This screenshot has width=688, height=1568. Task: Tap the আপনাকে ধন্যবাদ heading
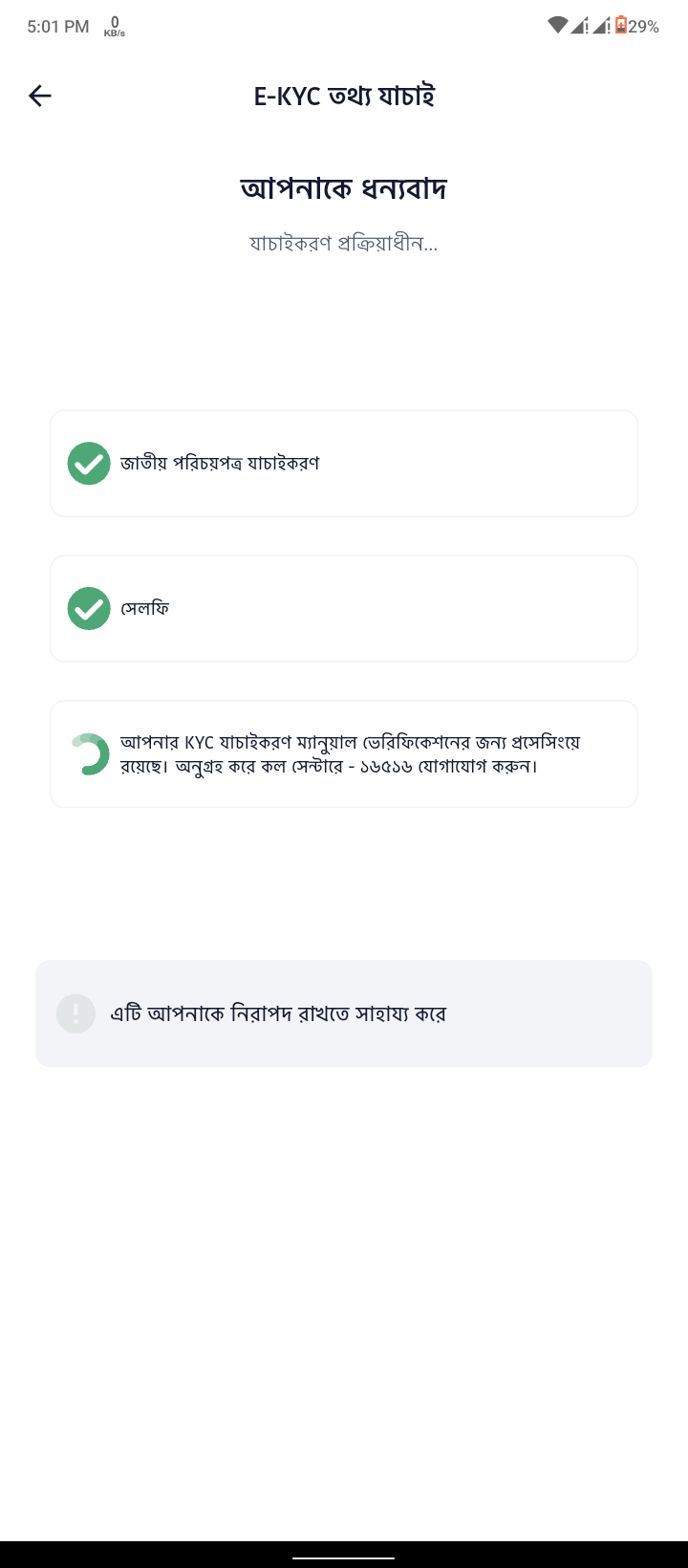coord(344,188)
